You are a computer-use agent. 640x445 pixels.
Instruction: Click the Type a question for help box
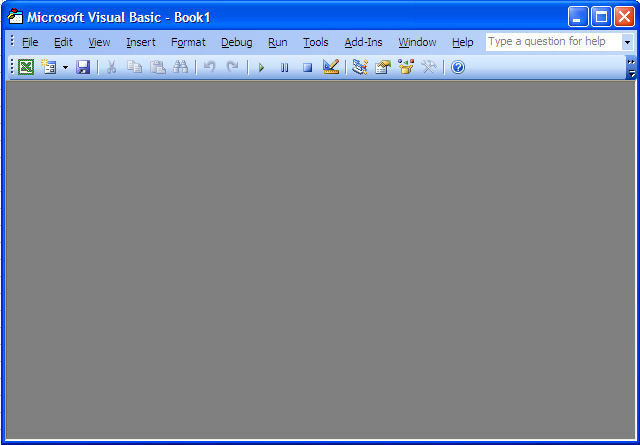[554, 42]
